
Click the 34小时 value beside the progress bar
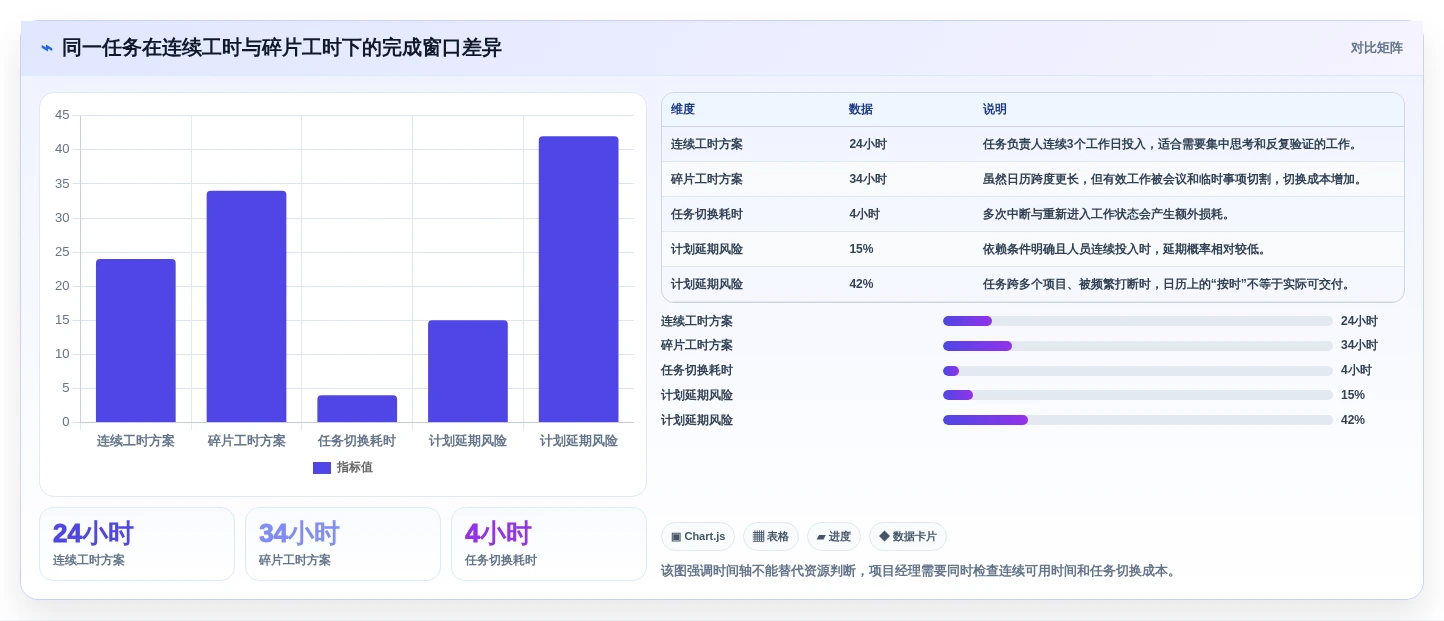pyautogui.click(x=1359, y=346)
